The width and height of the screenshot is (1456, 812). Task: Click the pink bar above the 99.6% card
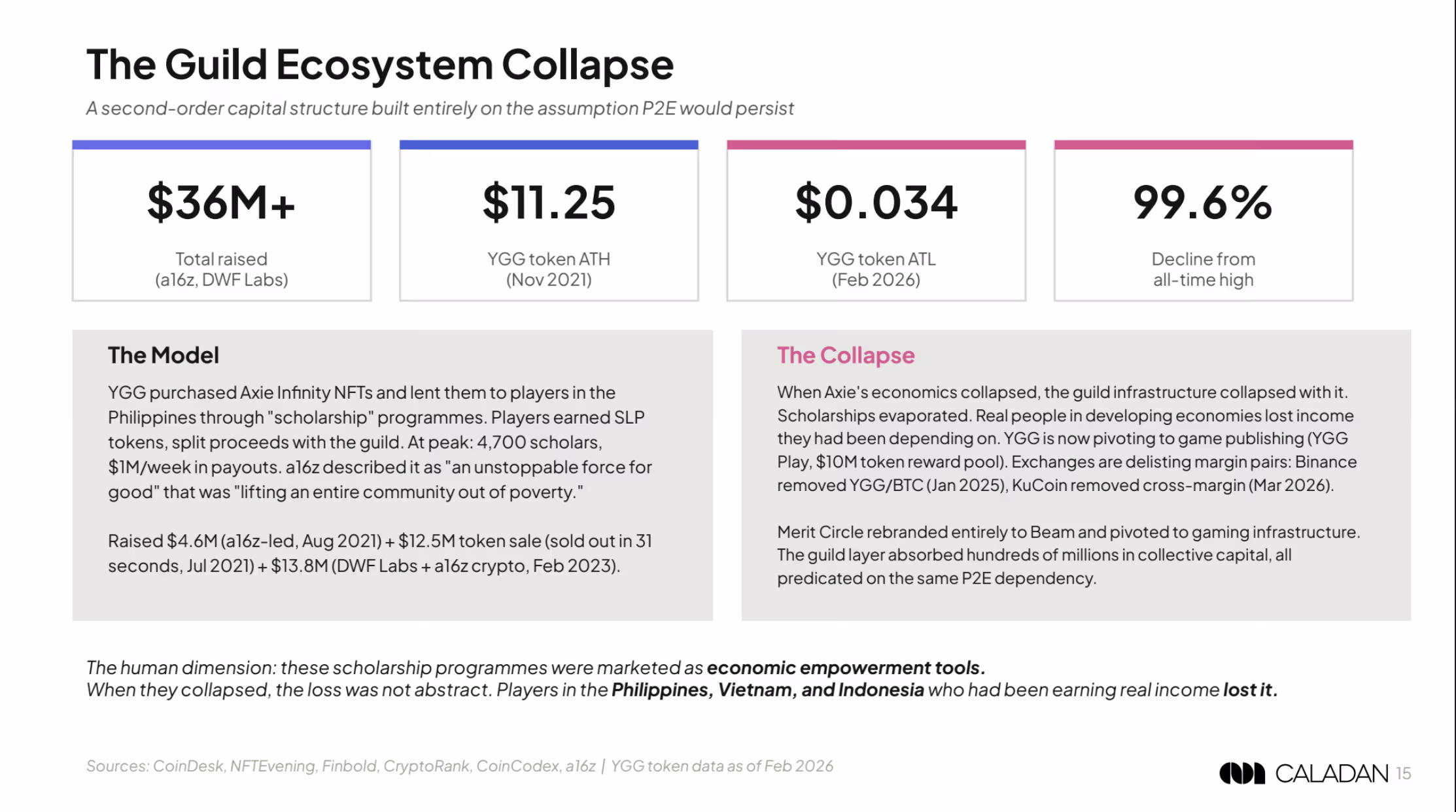point(1203,144)
